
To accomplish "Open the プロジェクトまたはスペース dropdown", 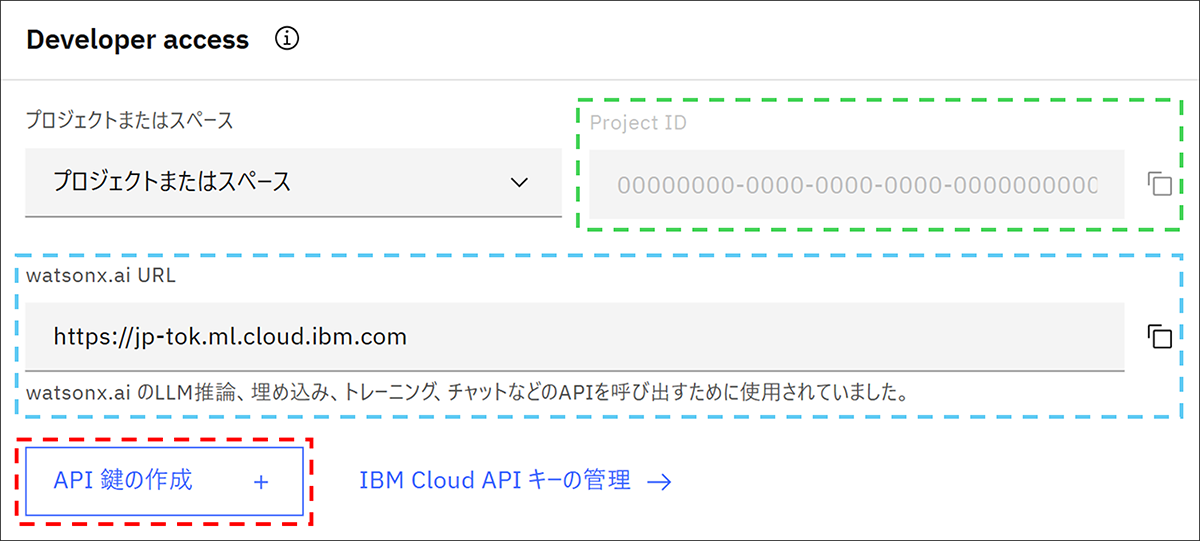I will pos(293,182).
